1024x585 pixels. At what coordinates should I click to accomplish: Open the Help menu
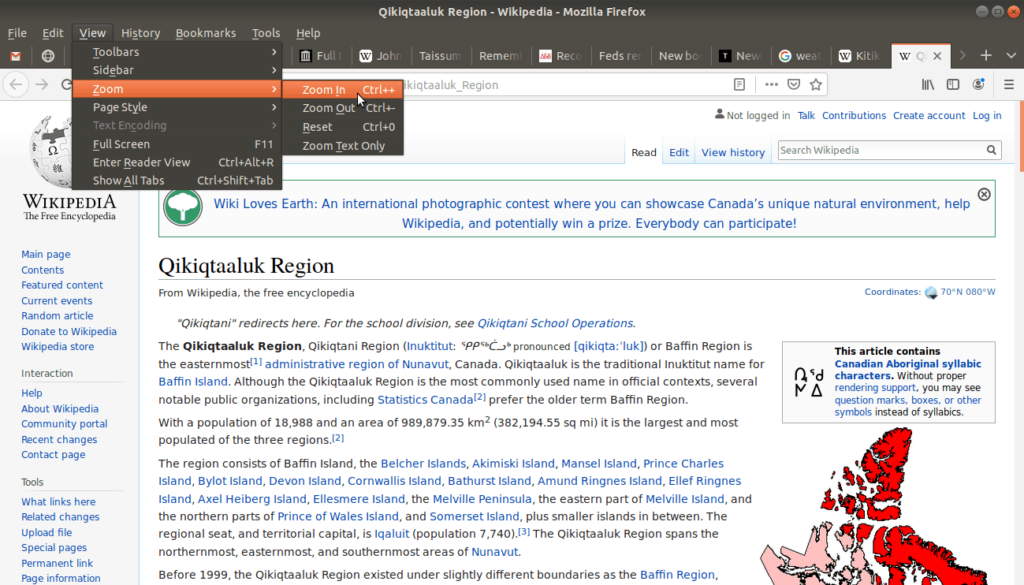308,33
